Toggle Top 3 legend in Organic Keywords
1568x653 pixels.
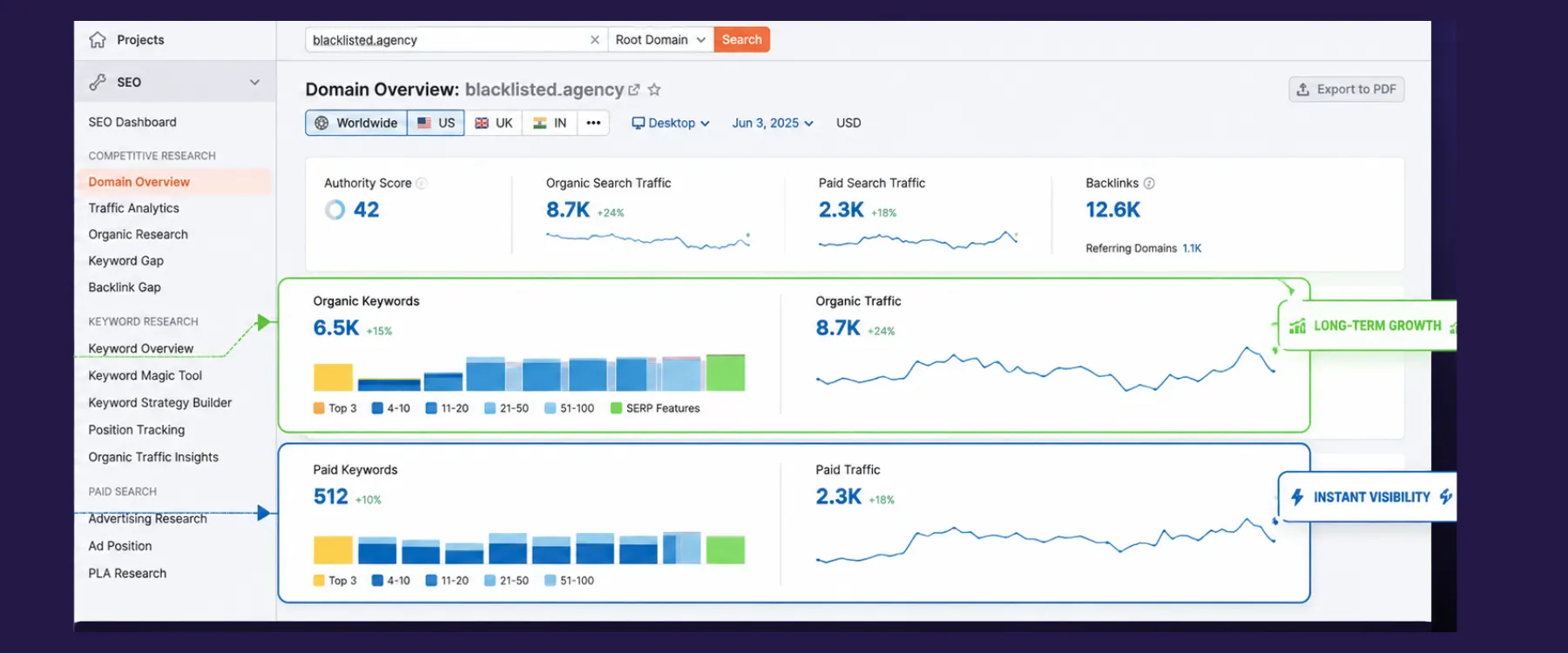pyautogui.click(x=335, y=408)
